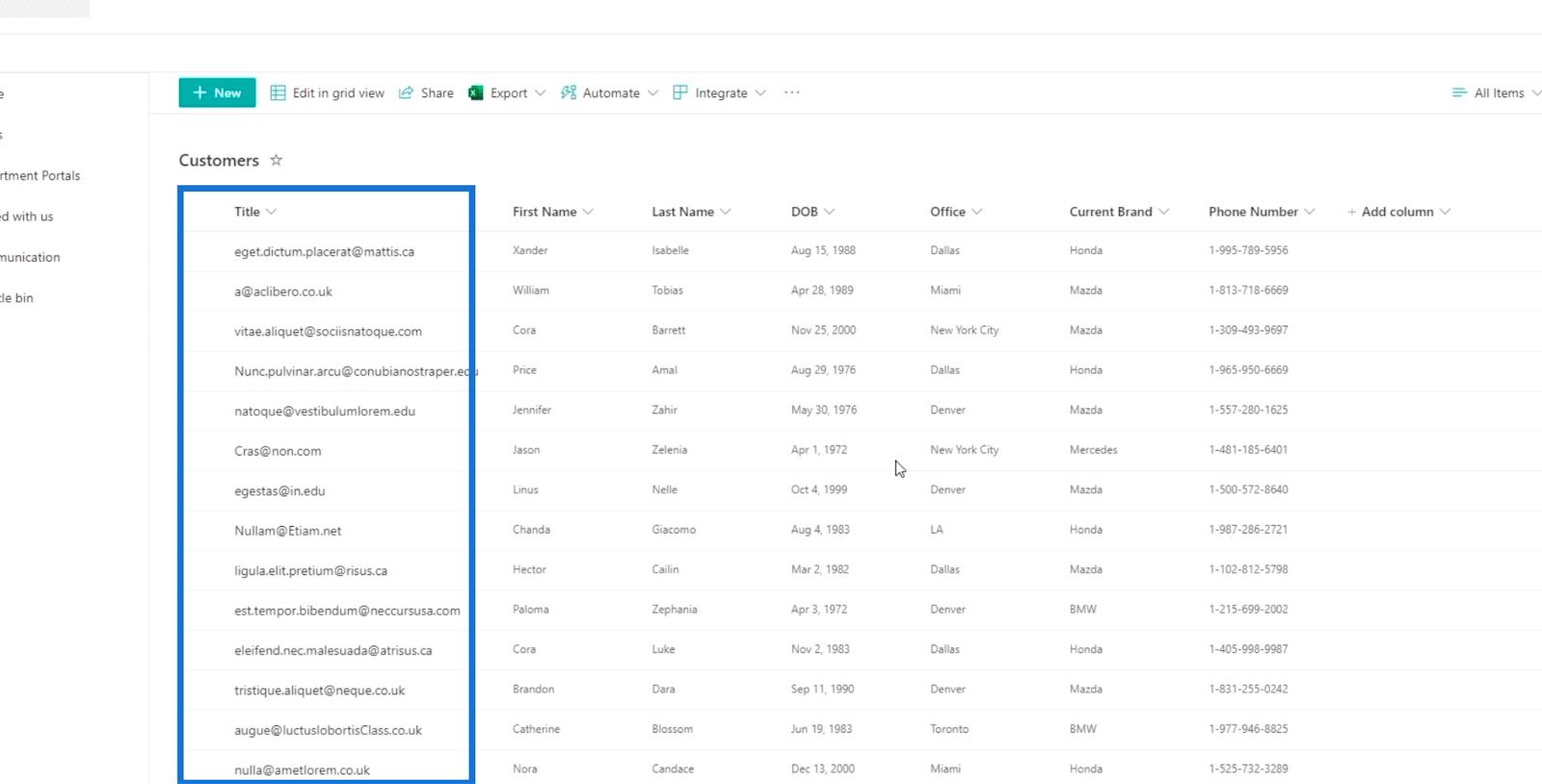Image resolution: width=1542 pixels, height=784 pixels.
Task: Click the Phone Number column header
Action: pos(1253,212)
